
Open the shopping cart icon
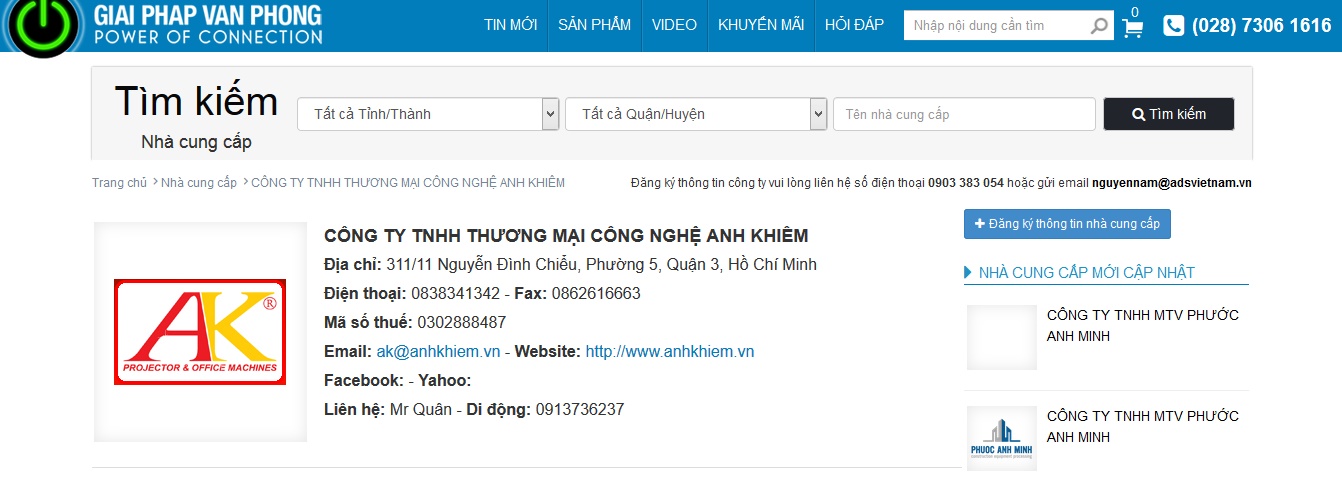(1132, 28)
